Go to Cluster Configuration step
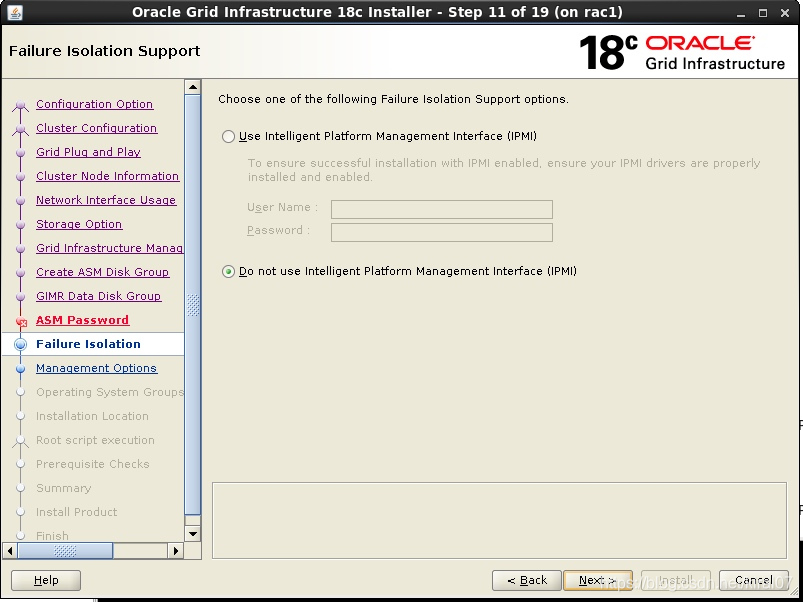803x602 pixels. pyautogui.click(x=96, y=128)
